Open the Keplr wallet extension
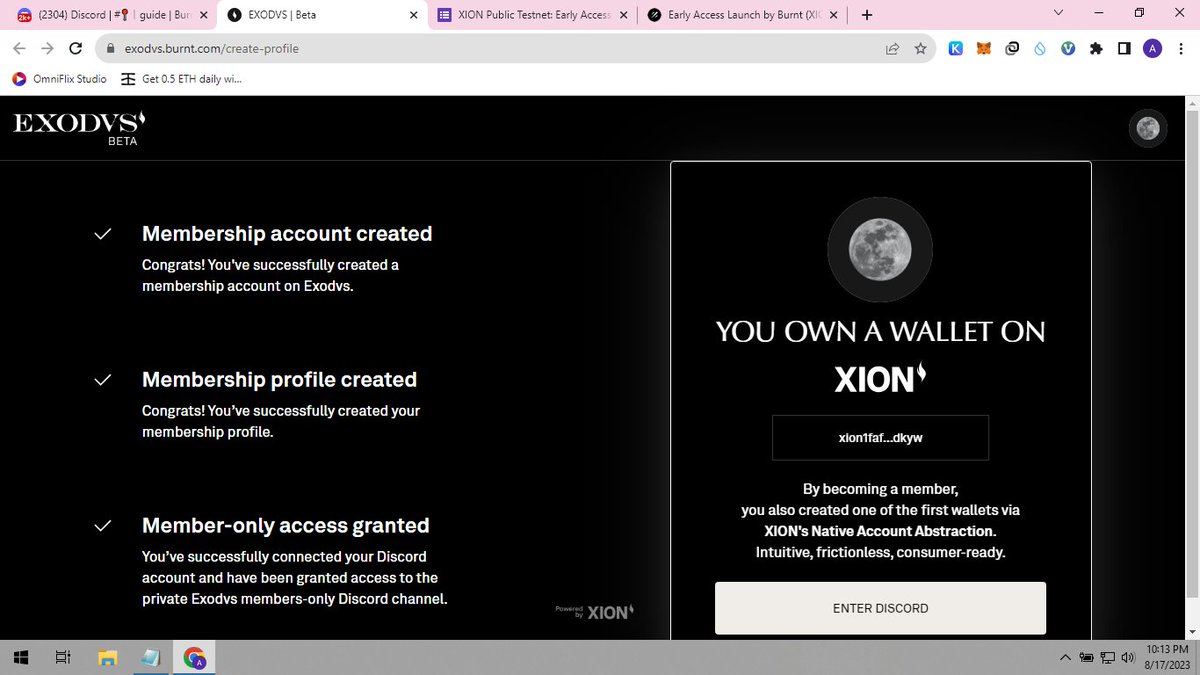Viewport: 1200px width, 675px height. tap(955, 48)
